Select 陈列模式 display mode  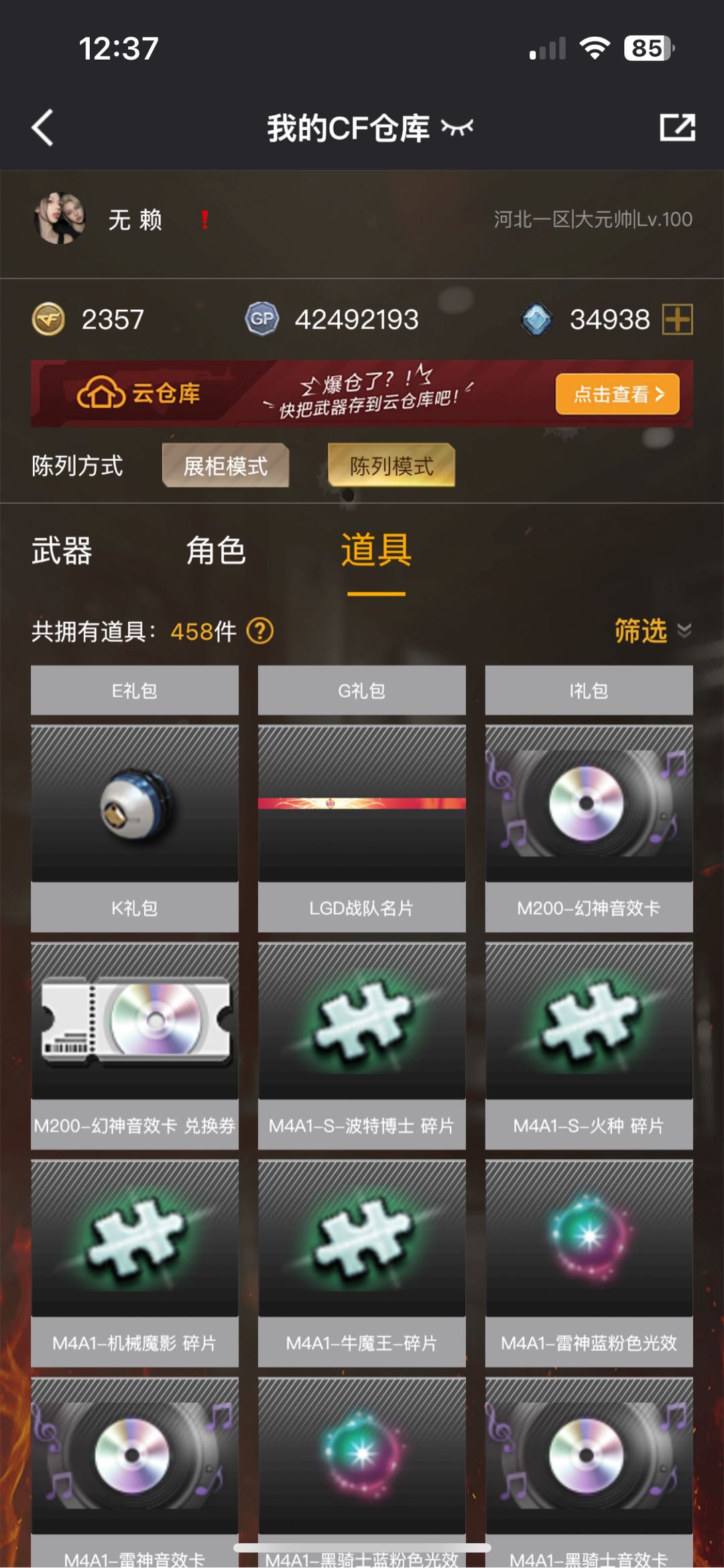coord(391,465)
